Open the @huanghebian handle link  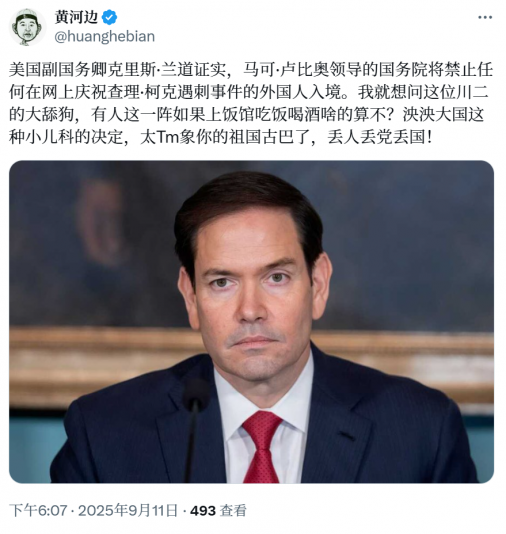[x=105, y=36]
